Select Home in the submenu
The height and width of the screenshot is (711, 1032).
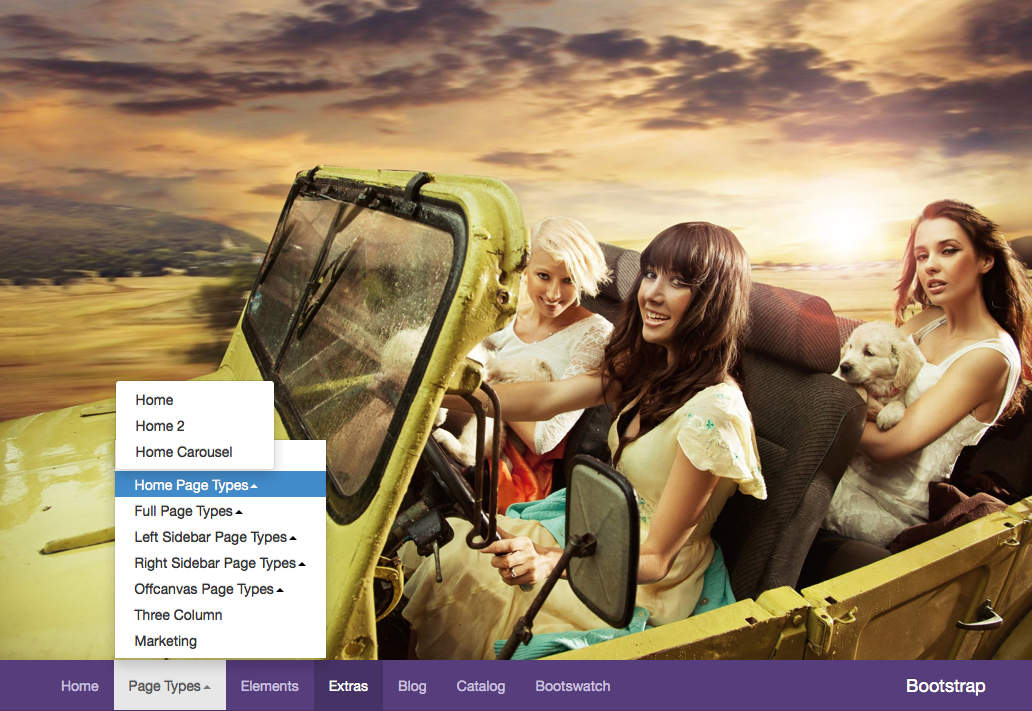(x=195, y=400)
